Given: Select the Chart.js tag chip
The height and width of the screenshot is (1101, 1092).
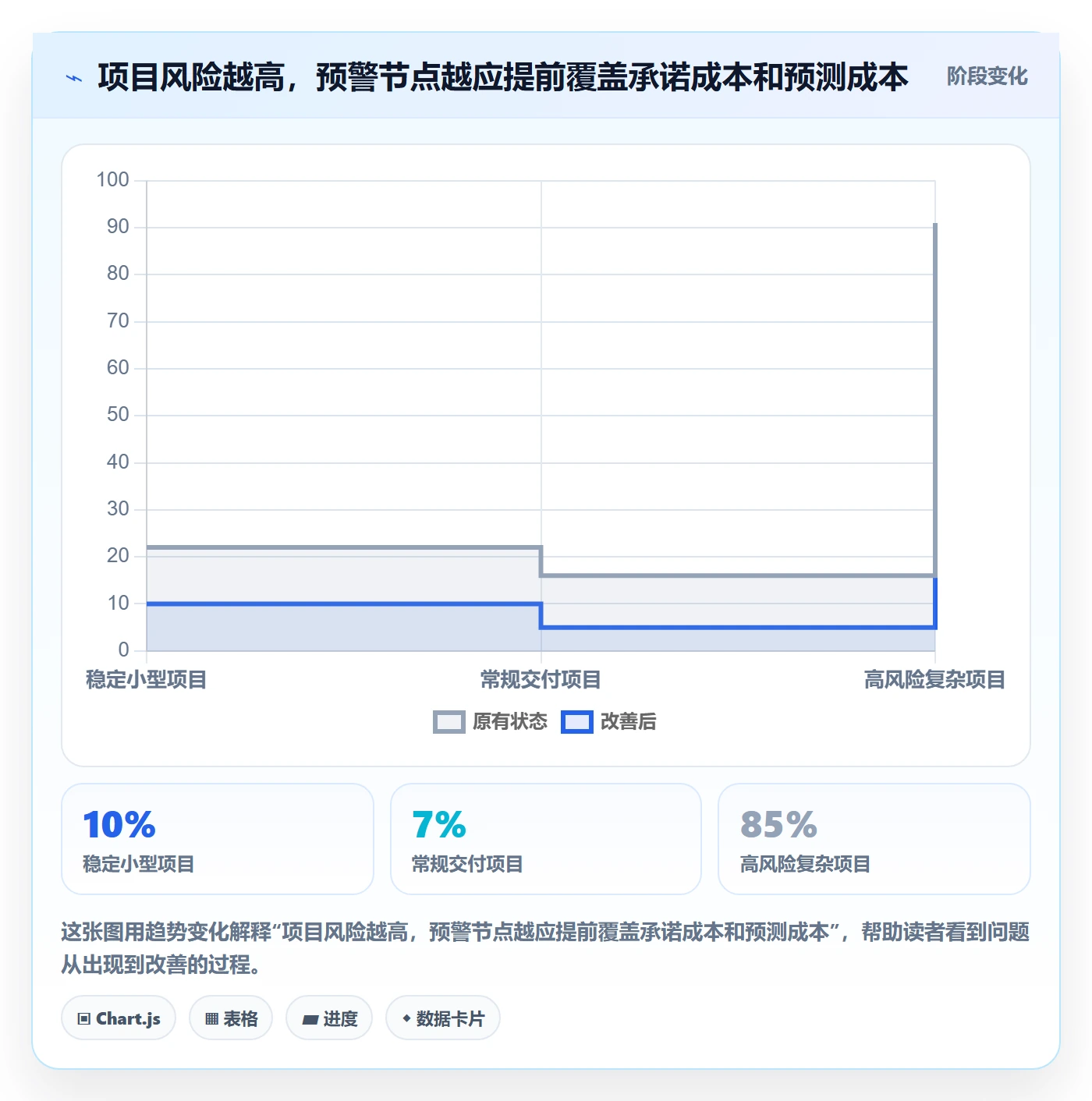Looking at the screenshot, I should pos(119,1018).
